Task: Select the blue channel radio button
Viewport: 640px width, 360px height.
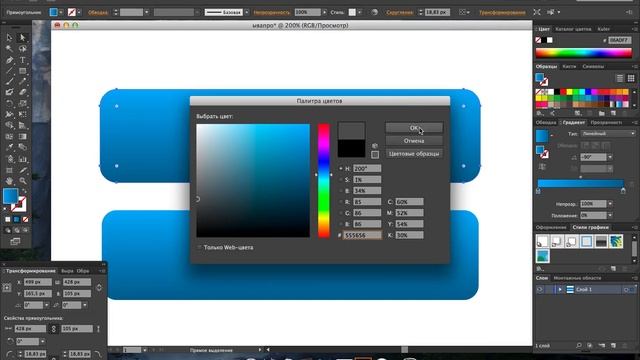Action: pyautogui.click(x=341, y=224)
